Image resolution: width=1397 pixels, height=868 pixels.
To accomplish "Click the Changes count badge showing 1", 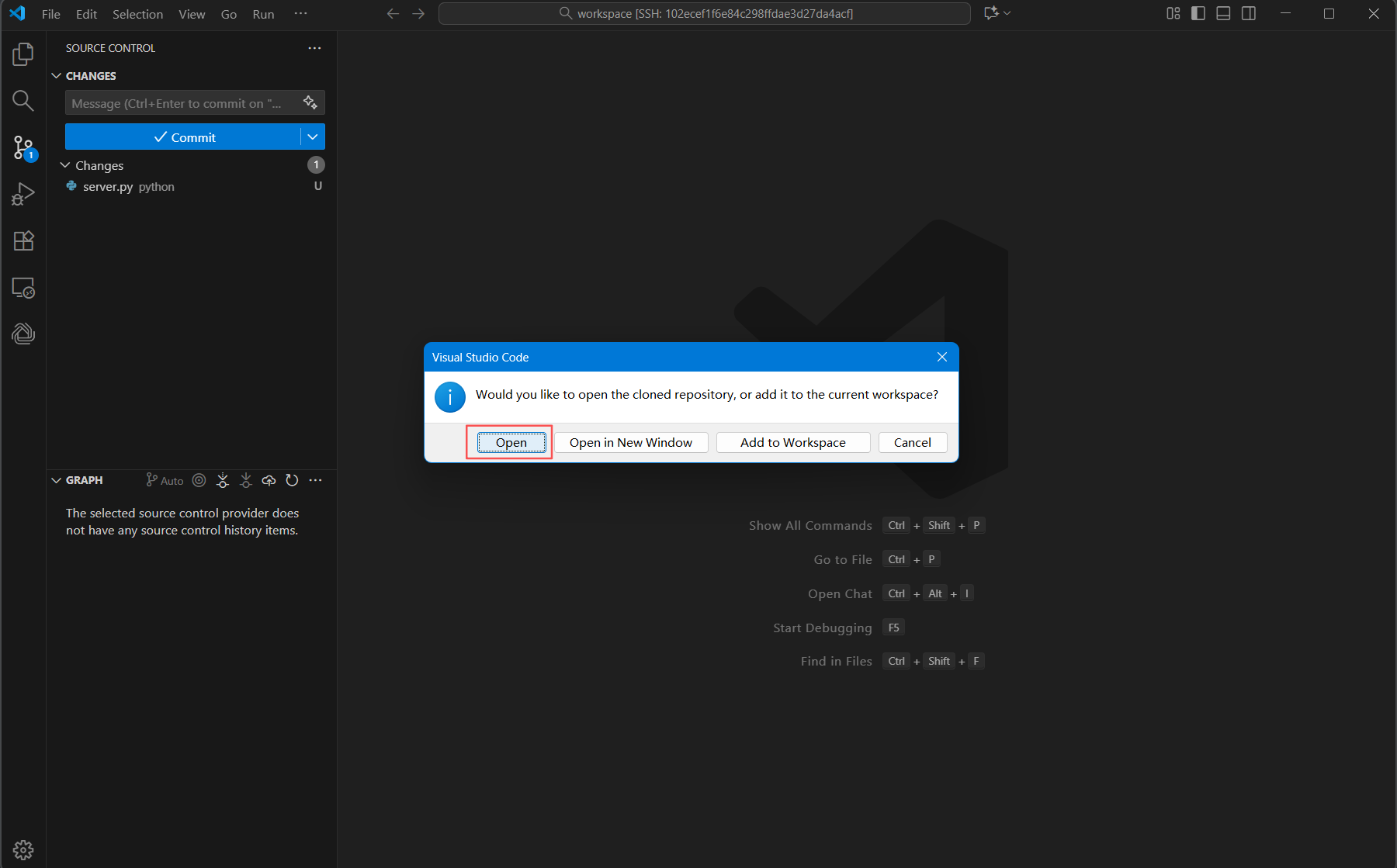I will click(316, 164).
